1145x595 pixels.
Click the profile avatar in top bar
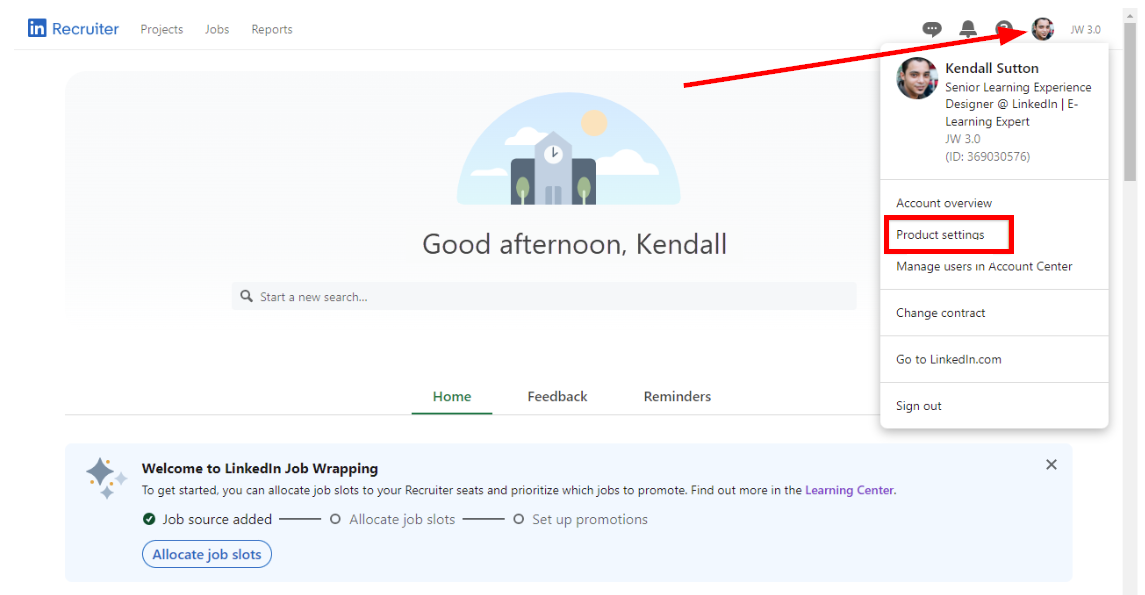[x=1042, y=29]
